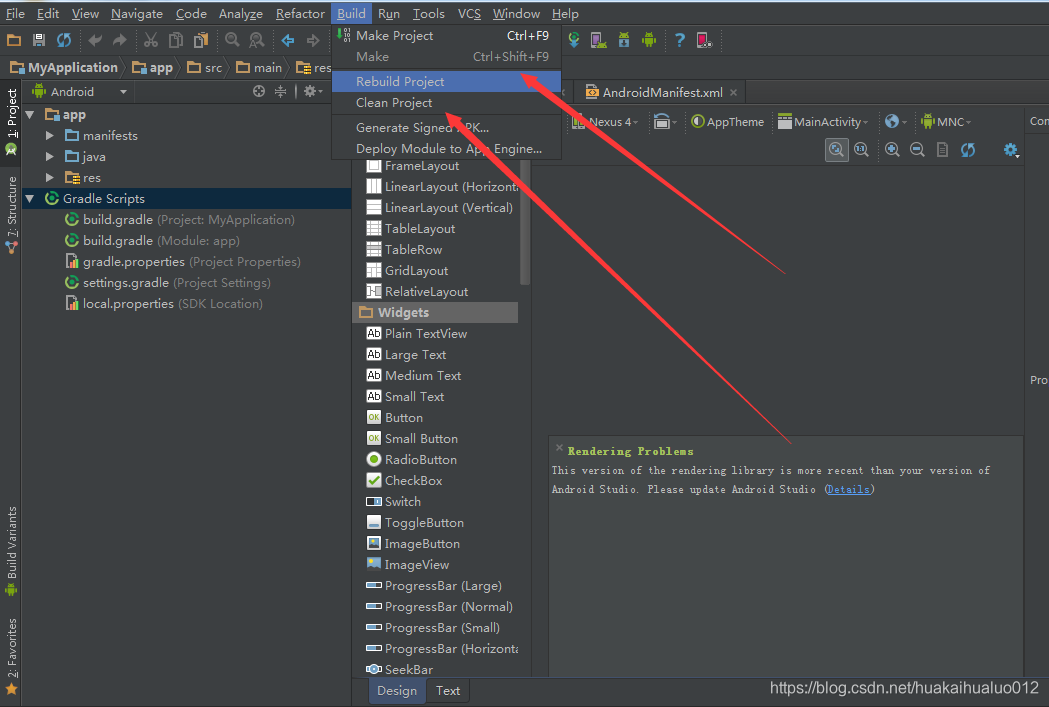1049x707 pixels.
Task: Choose Make Project from Build menu
Action: point(446,35)
